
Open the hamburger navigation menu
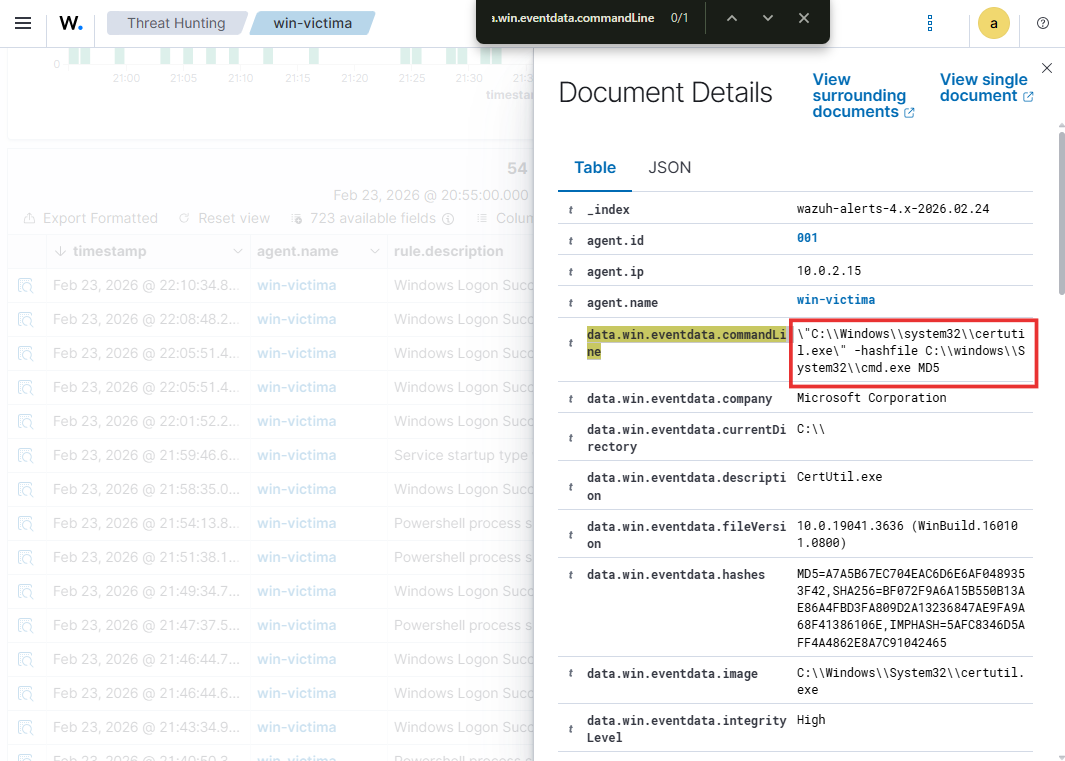click(23, 23)
